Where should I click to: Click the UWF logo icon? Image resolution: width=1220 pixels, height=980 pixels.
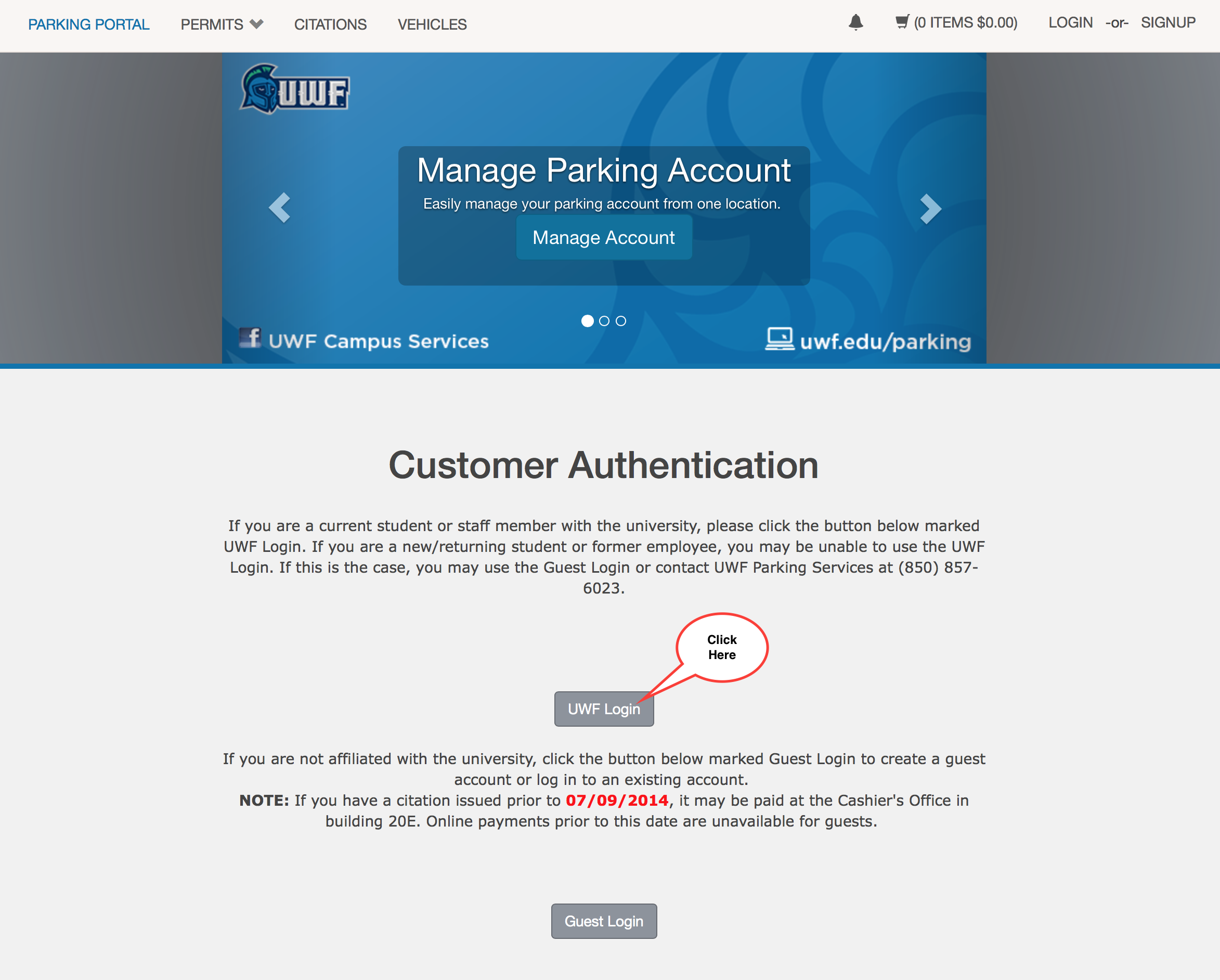point(293,92)
